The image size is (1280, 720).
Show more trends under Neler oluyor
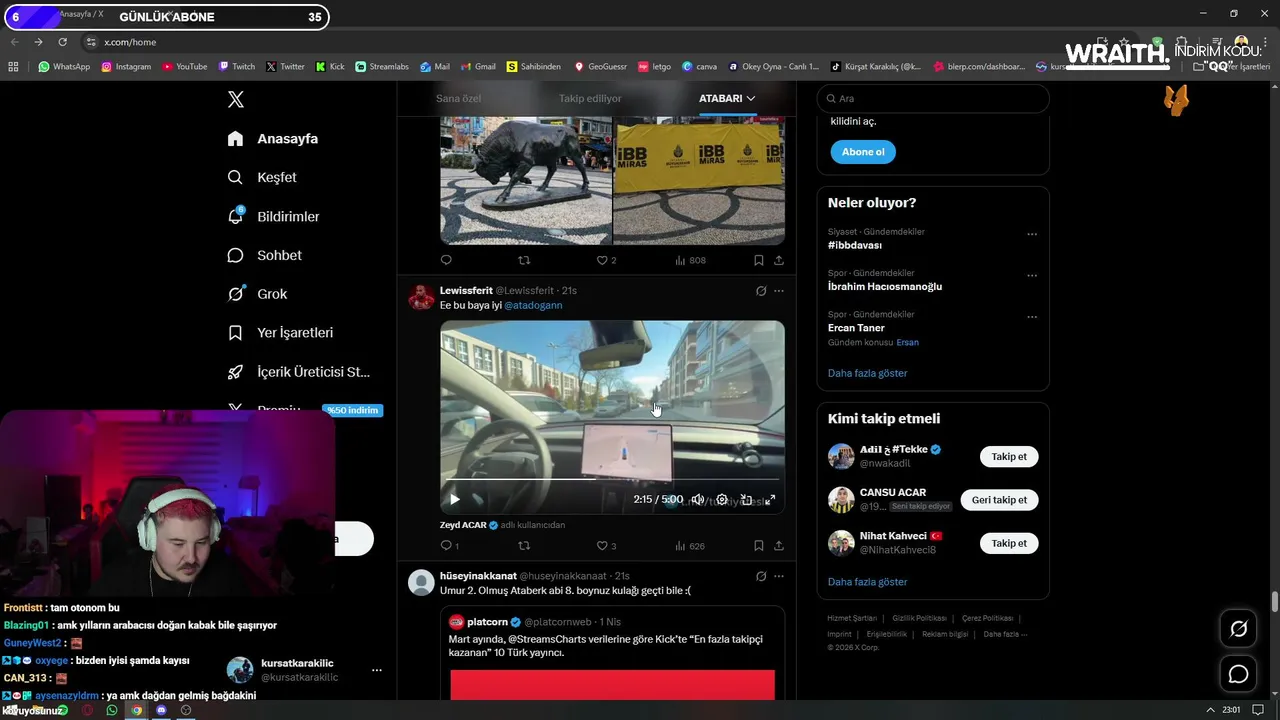867,373
